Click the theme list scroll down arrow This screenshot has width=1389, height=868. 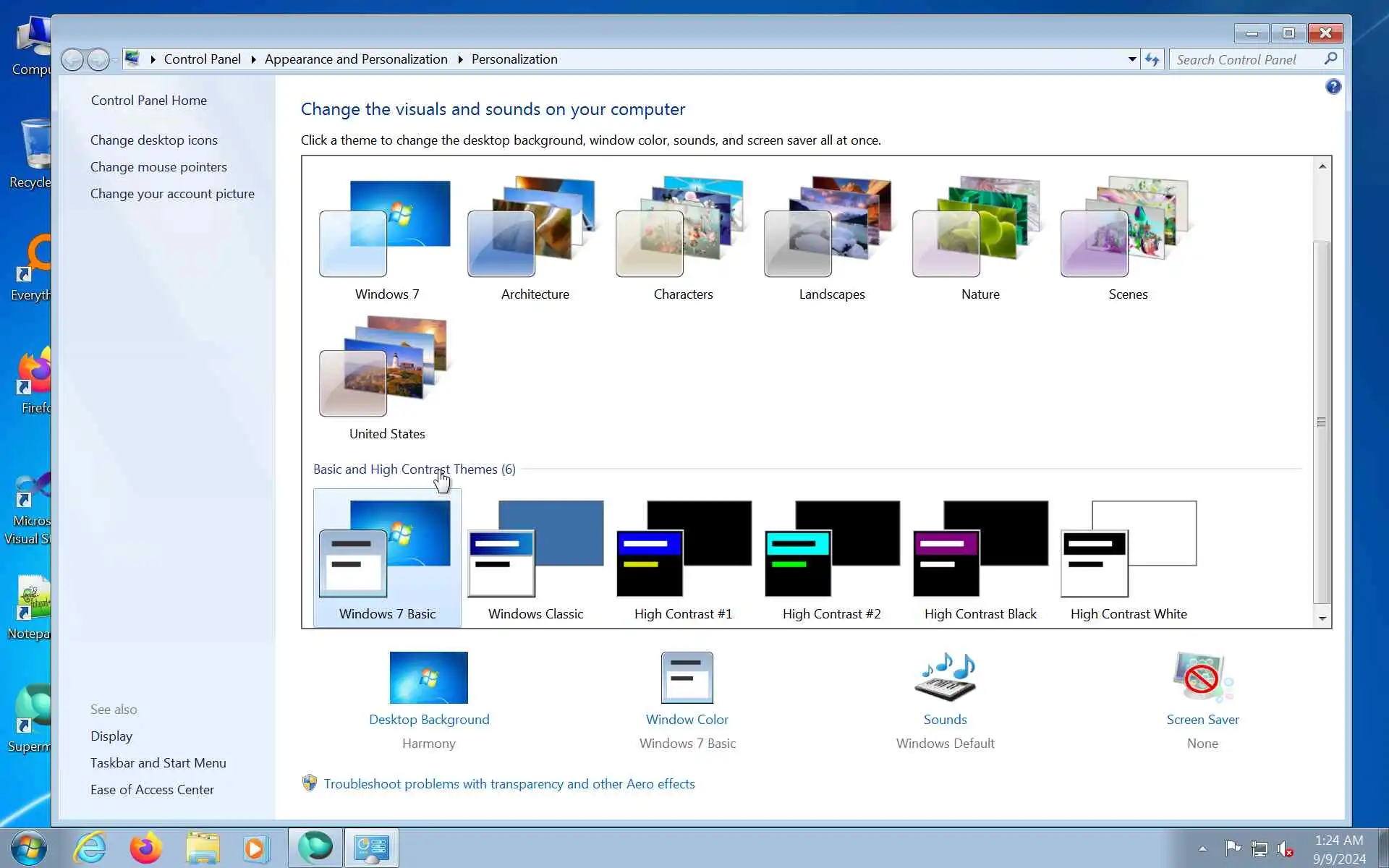point(1322,618)
